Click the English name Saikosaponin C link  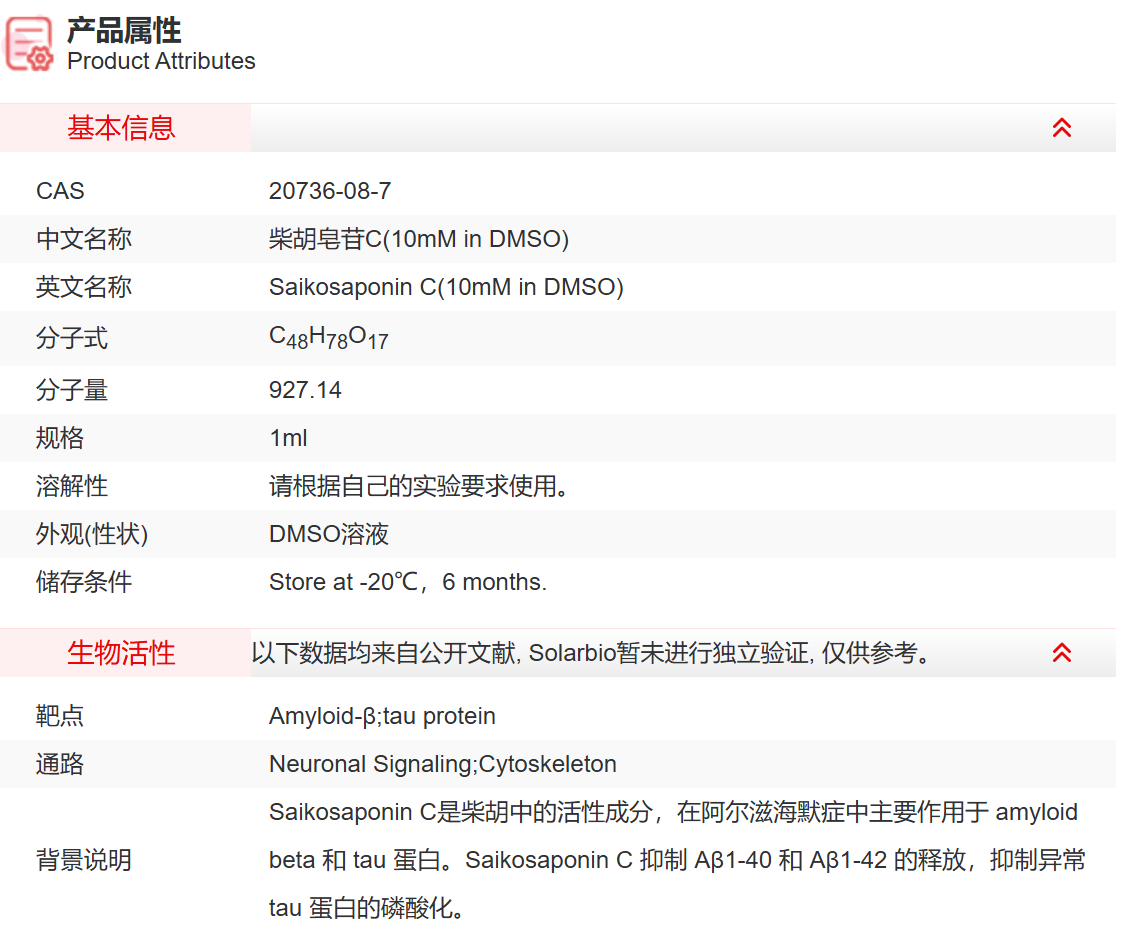tap(446, 287)
